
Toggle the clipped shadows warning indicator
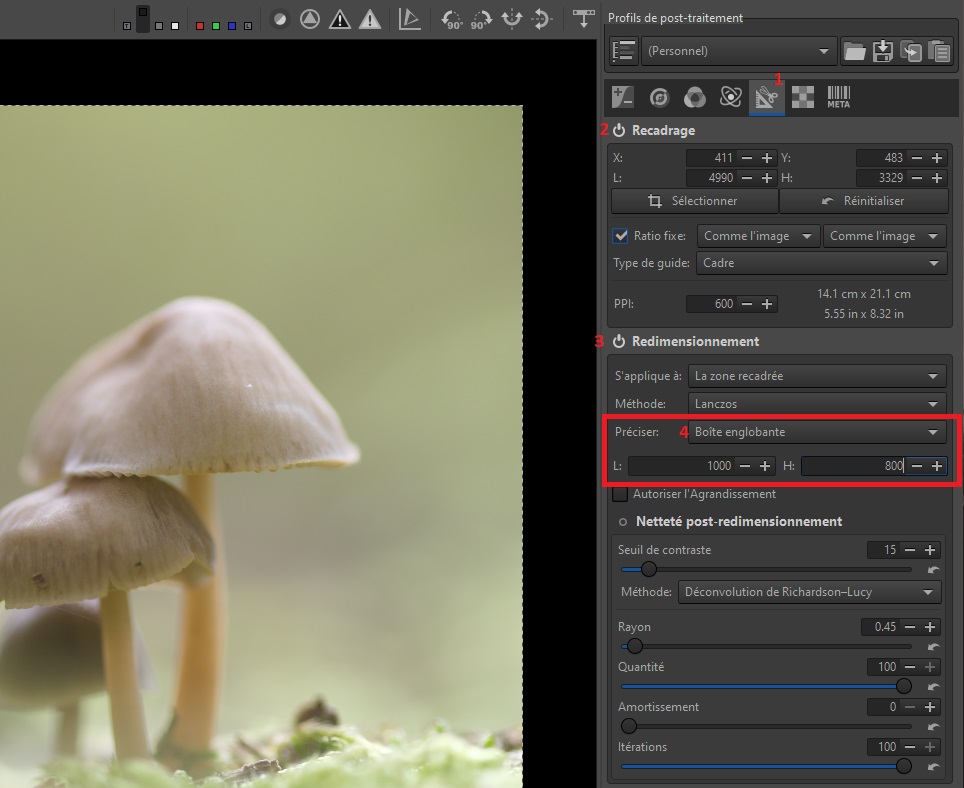tap(340, 19)
